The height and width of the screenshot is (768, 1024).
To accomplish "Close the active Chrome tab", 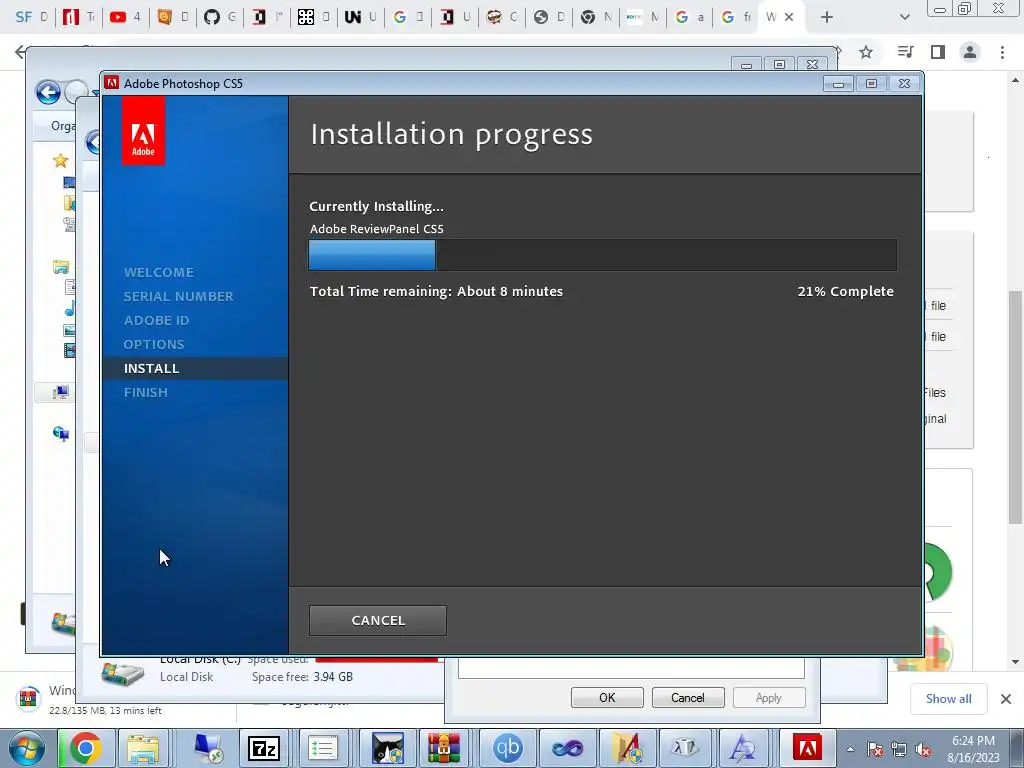I will (x=789, y=17).
